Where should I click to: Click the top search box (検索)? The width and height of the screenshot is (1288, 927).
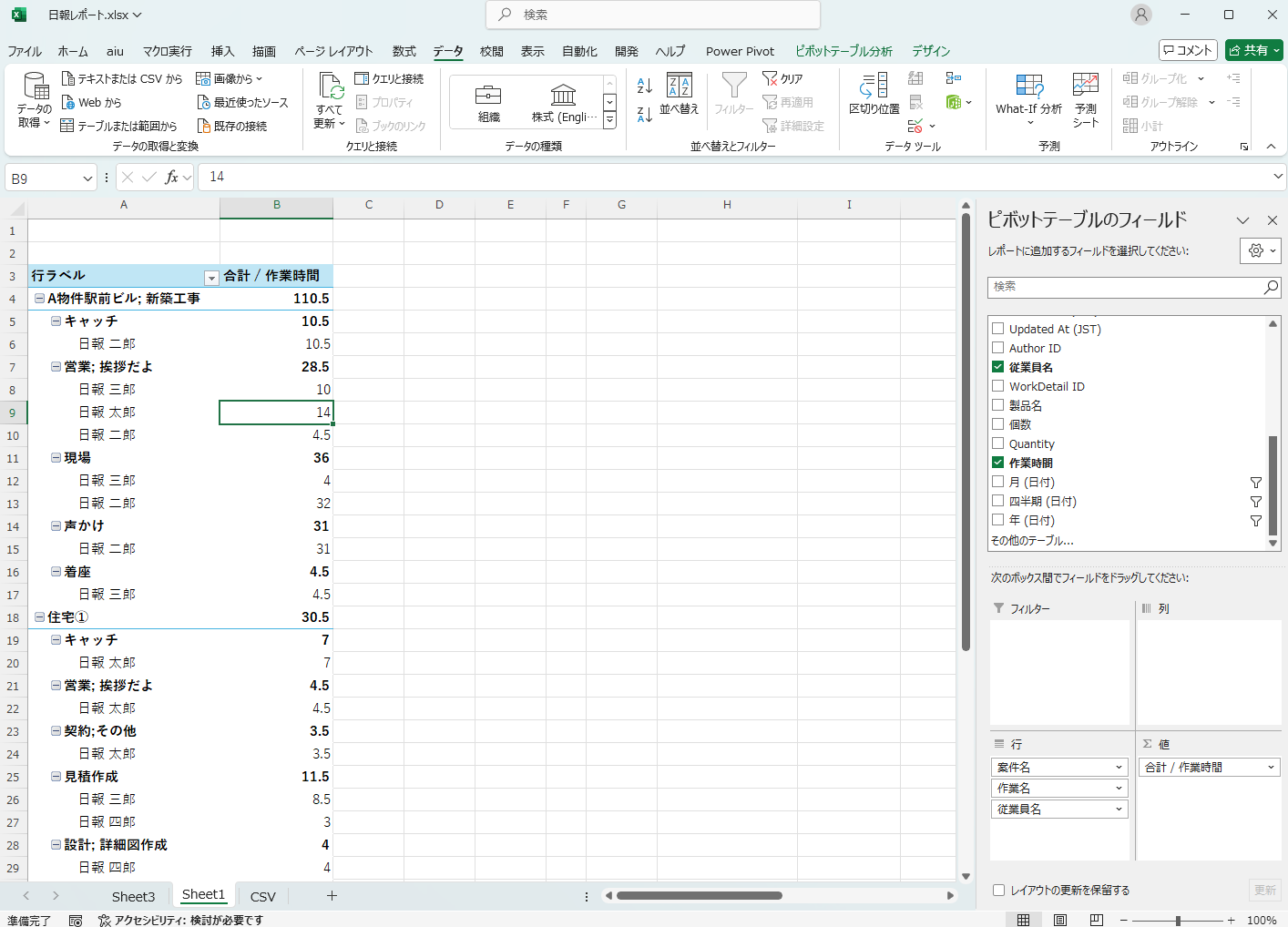[653, 15]
